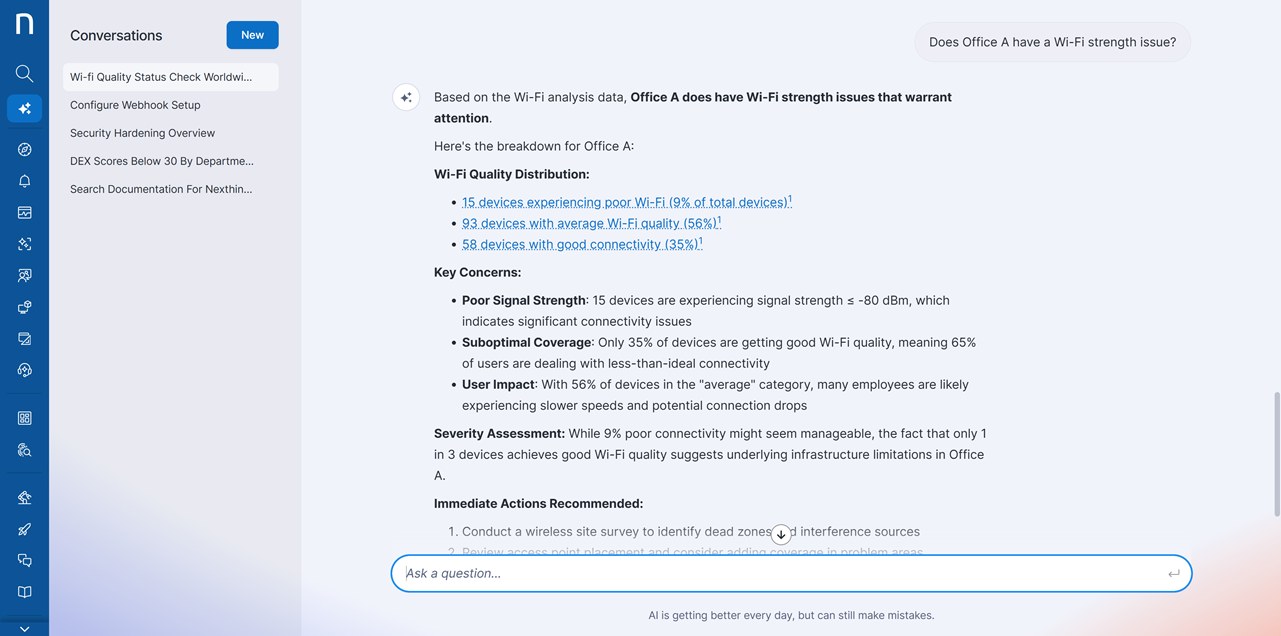Image resolution: width=1281 pixels, height=636 pixels.
Task: Expand the sidebar with the bottom chevron
Action: coord(24,628)
